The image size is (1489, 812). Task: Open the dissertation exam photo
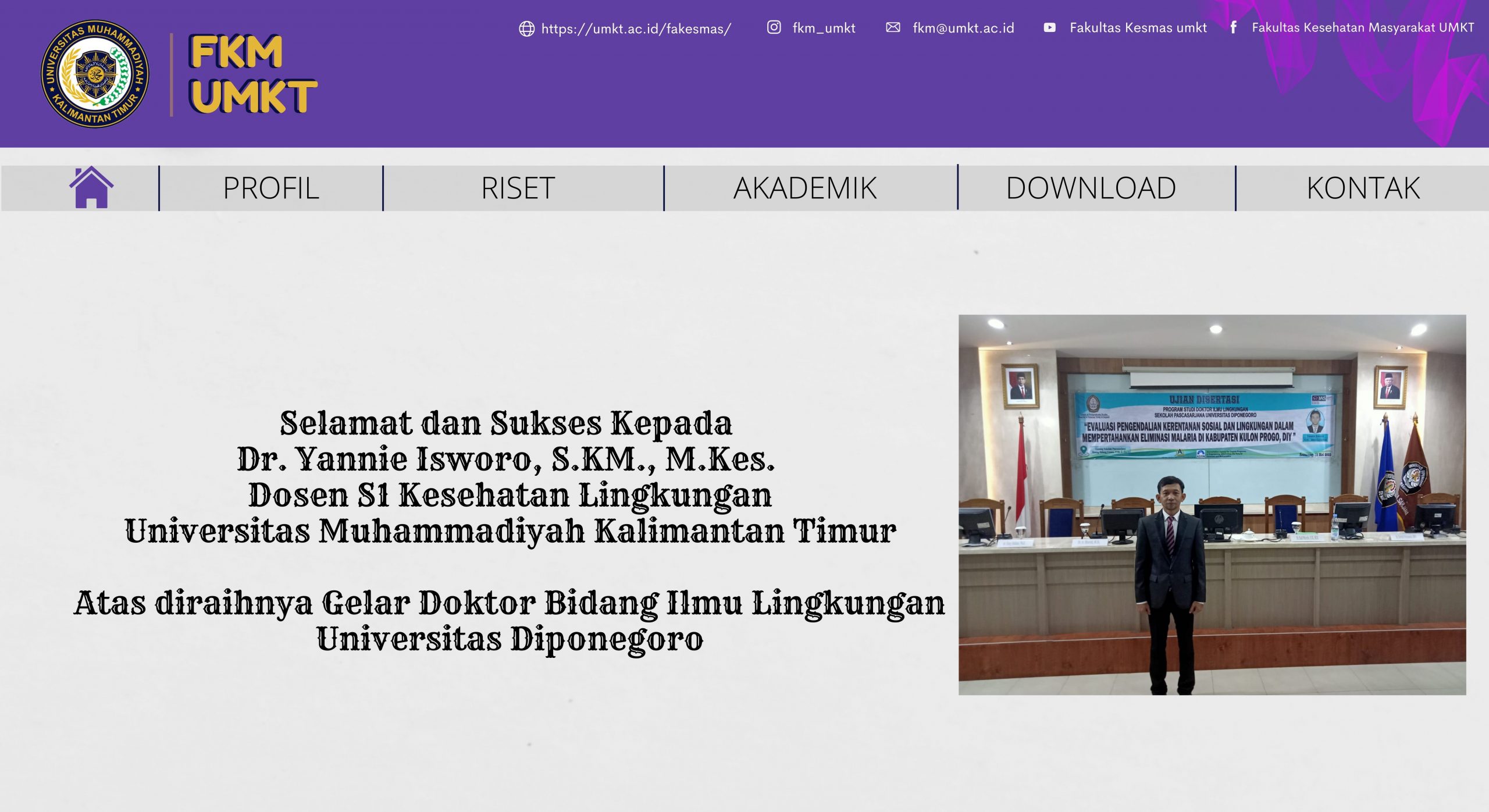1212,505
